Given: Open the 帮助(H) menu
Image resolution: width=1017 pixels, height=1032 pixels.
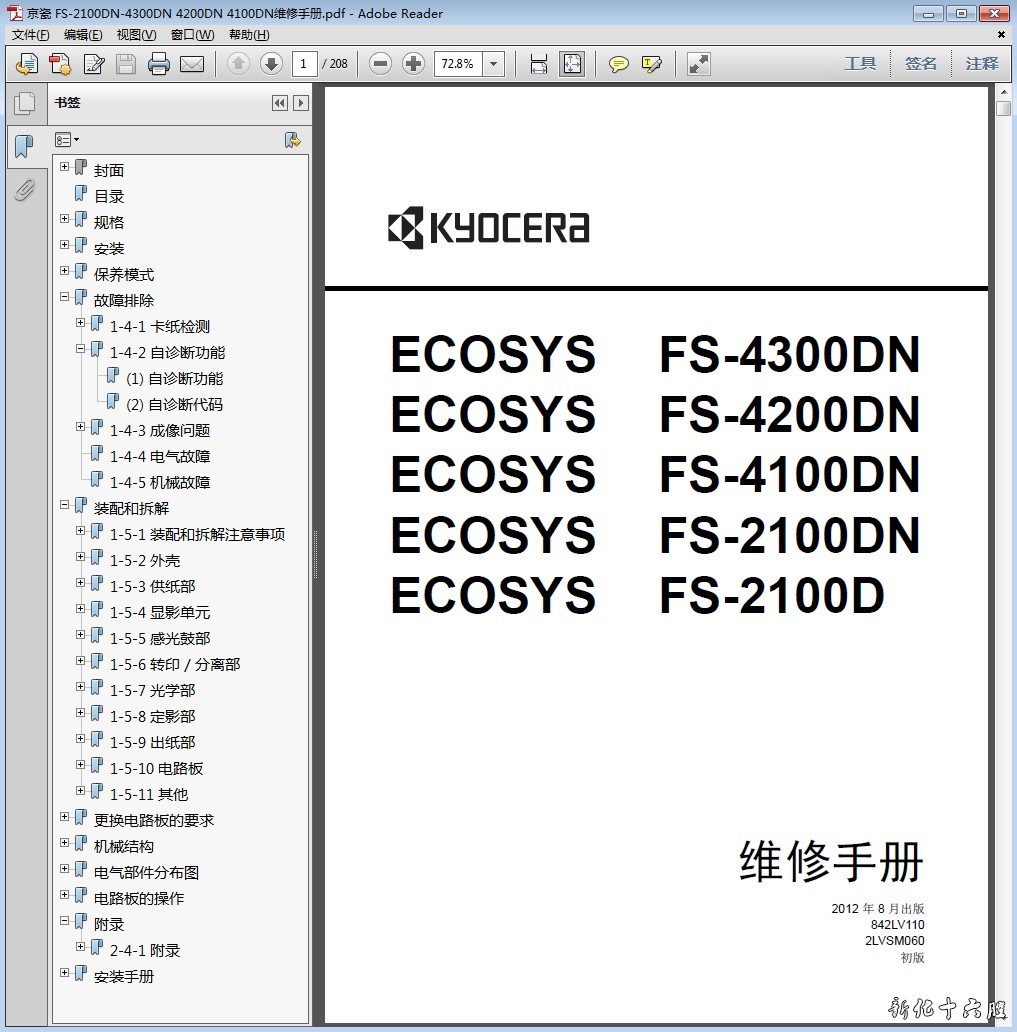Looking at the screenshot, I should 249,35.
